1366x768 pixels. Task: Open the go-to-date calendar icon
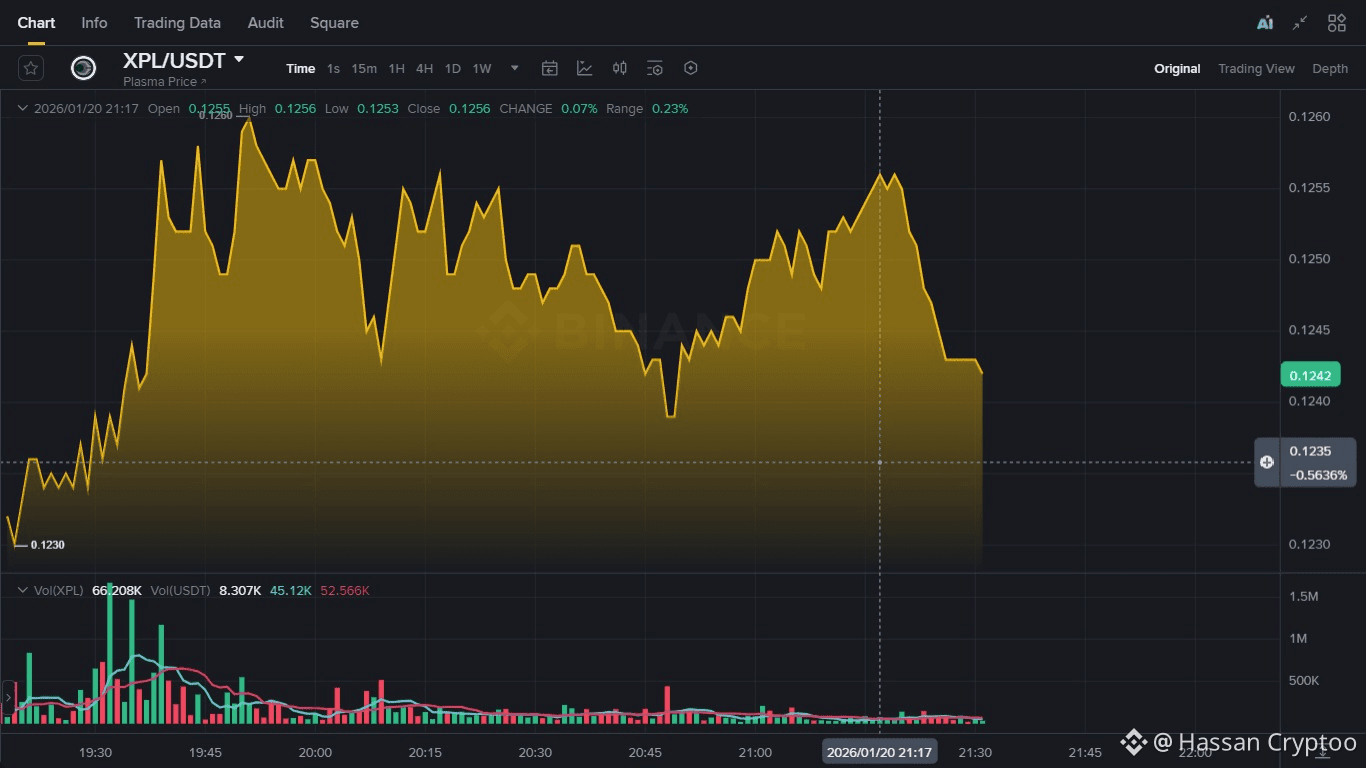[x=549, y=68]
